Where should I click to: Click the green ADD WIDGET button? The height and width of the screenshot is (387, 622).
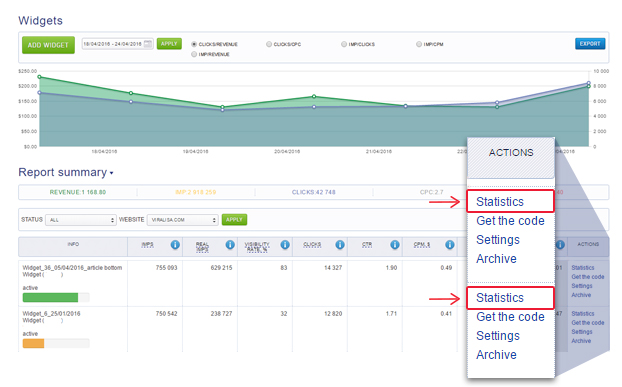pos(48,45)
